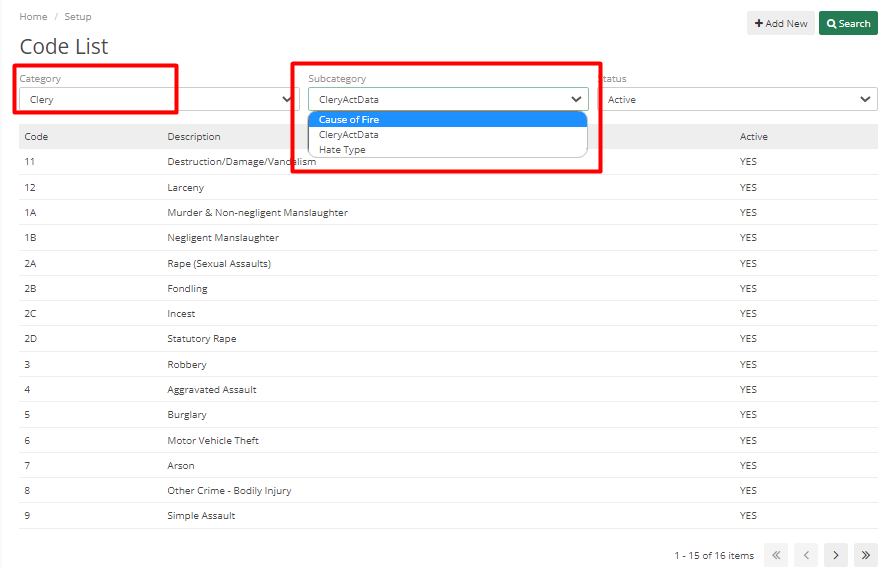Choose CleryActData option in subcategory list
Image resolution: width=894 pixels, height=569 pixels.
(x=448, y=135)
